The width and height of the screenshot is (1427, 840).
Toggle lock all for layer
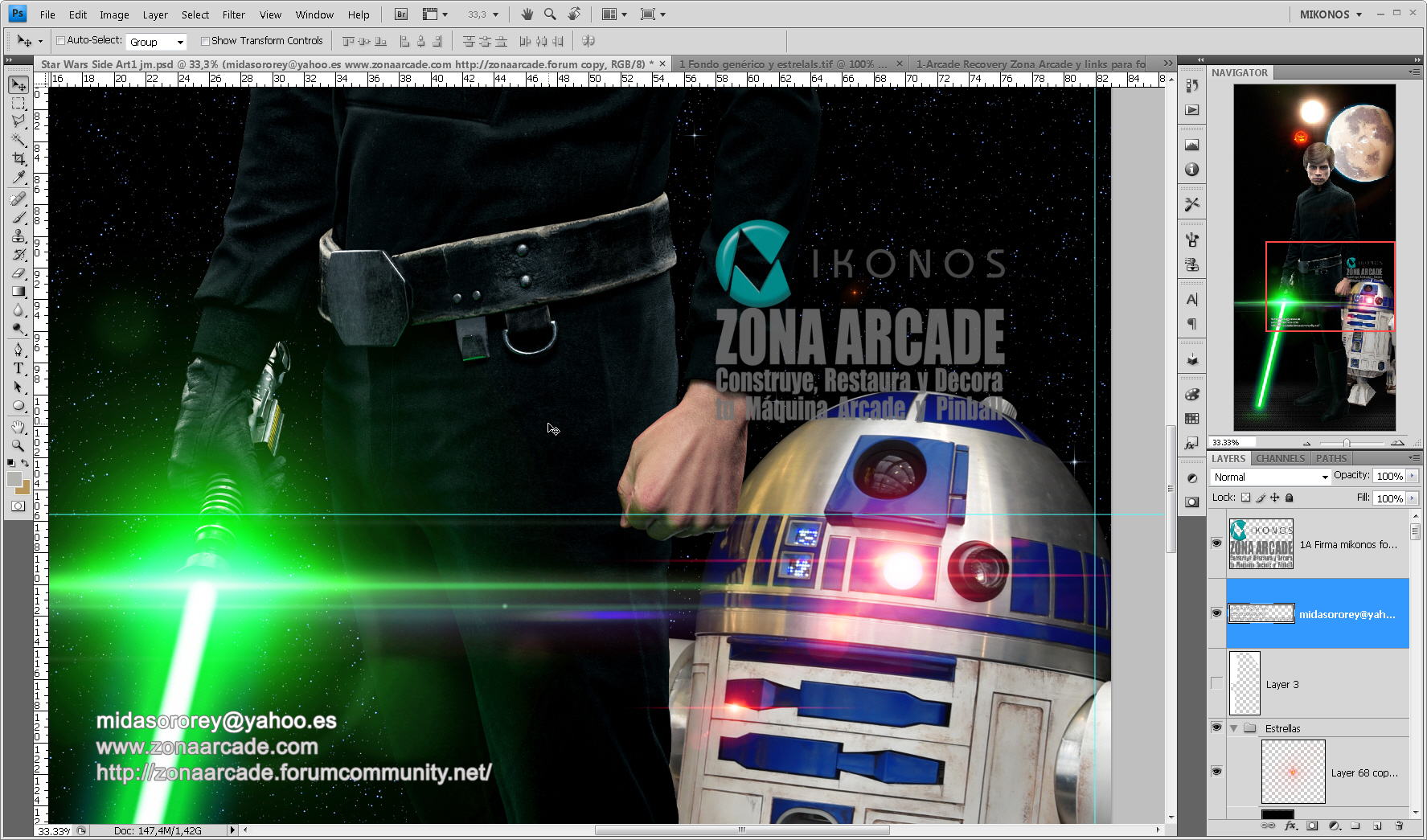coord(1290,498)
